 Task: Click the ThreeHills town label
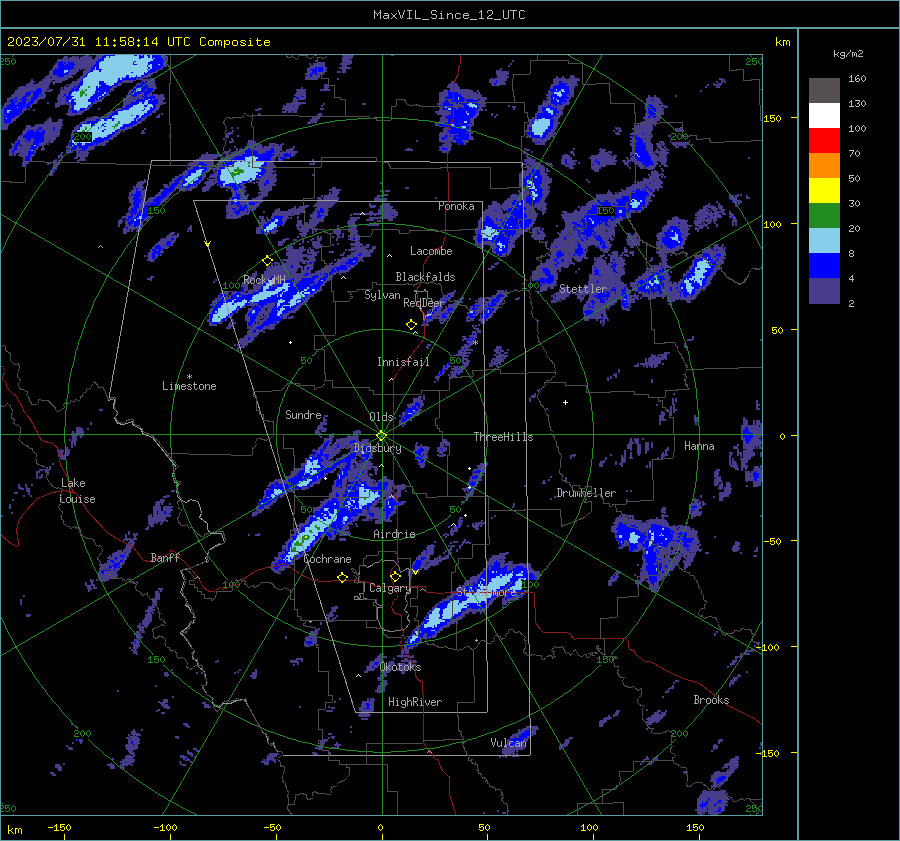click(503, 437)
